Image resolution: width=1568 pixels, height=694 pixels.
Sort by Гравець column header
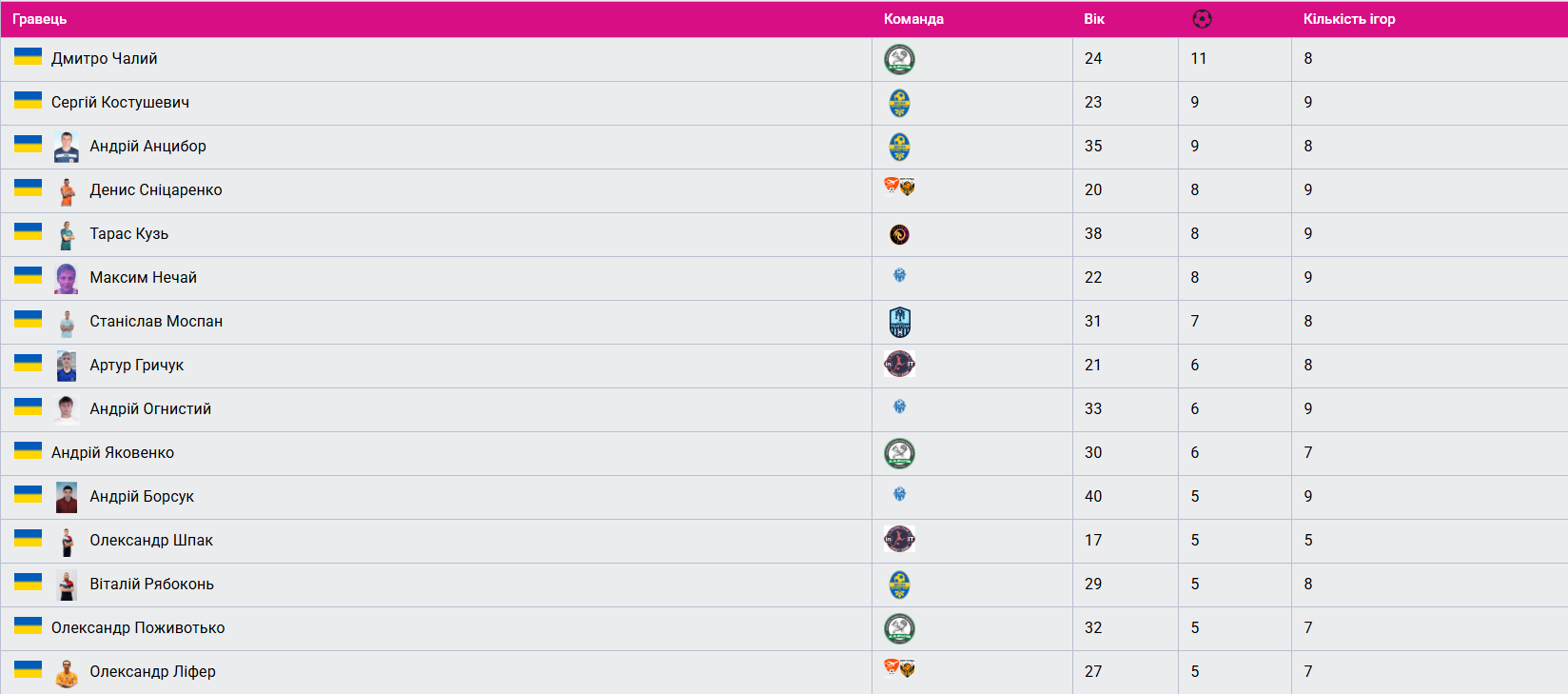(39, 19)
